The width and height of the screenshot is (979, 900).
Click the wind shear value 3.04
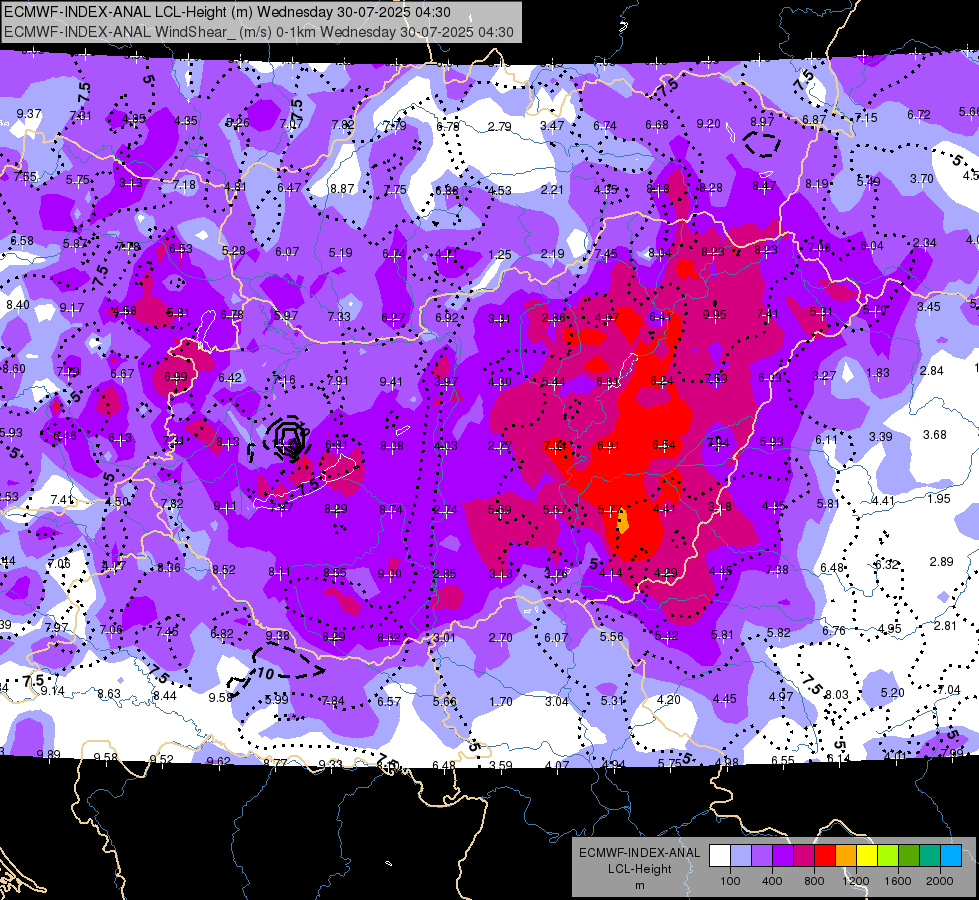pyautogui.click(x=556, y=701)
